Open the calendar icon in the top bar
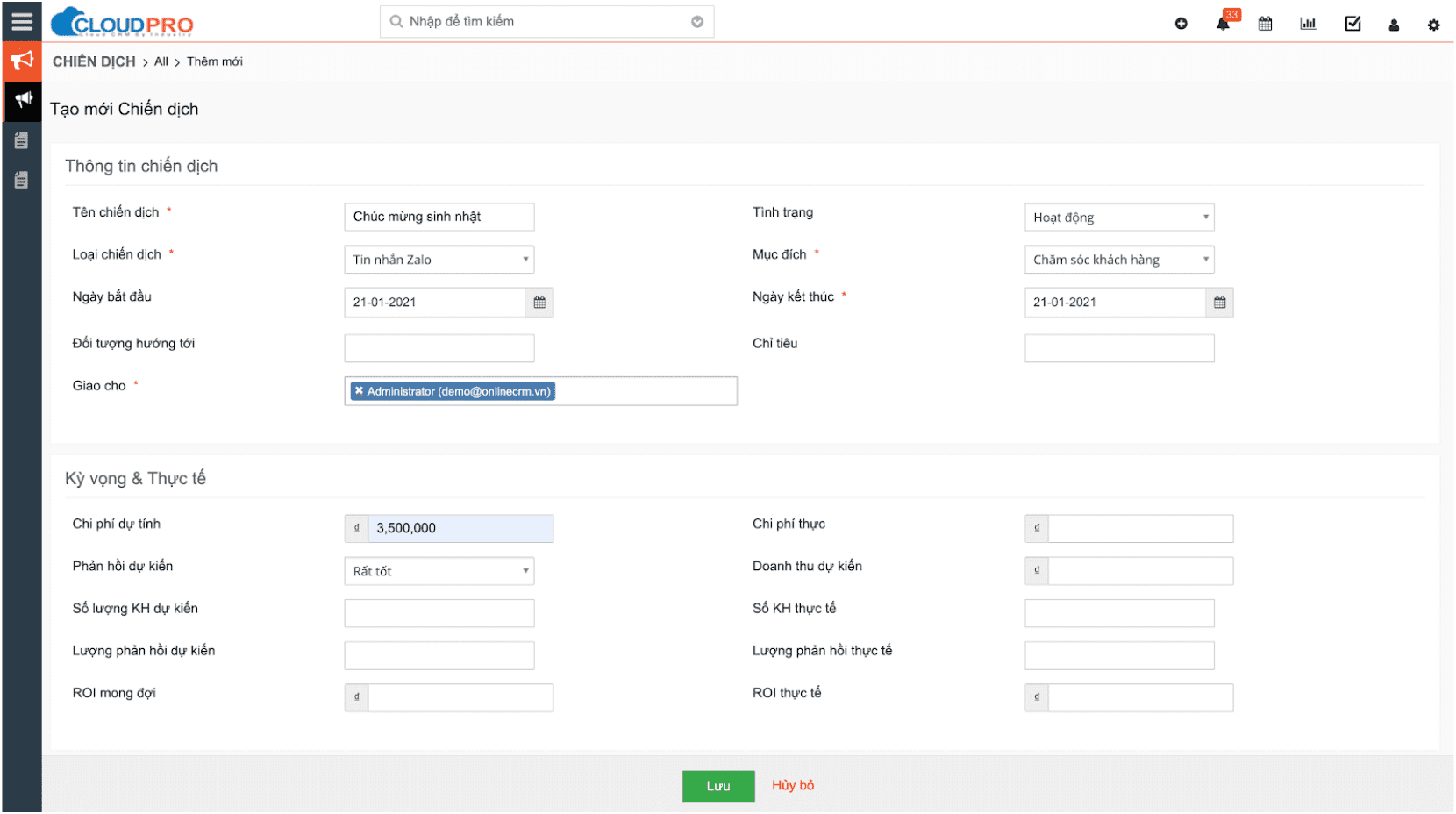 click(1265, 24)
